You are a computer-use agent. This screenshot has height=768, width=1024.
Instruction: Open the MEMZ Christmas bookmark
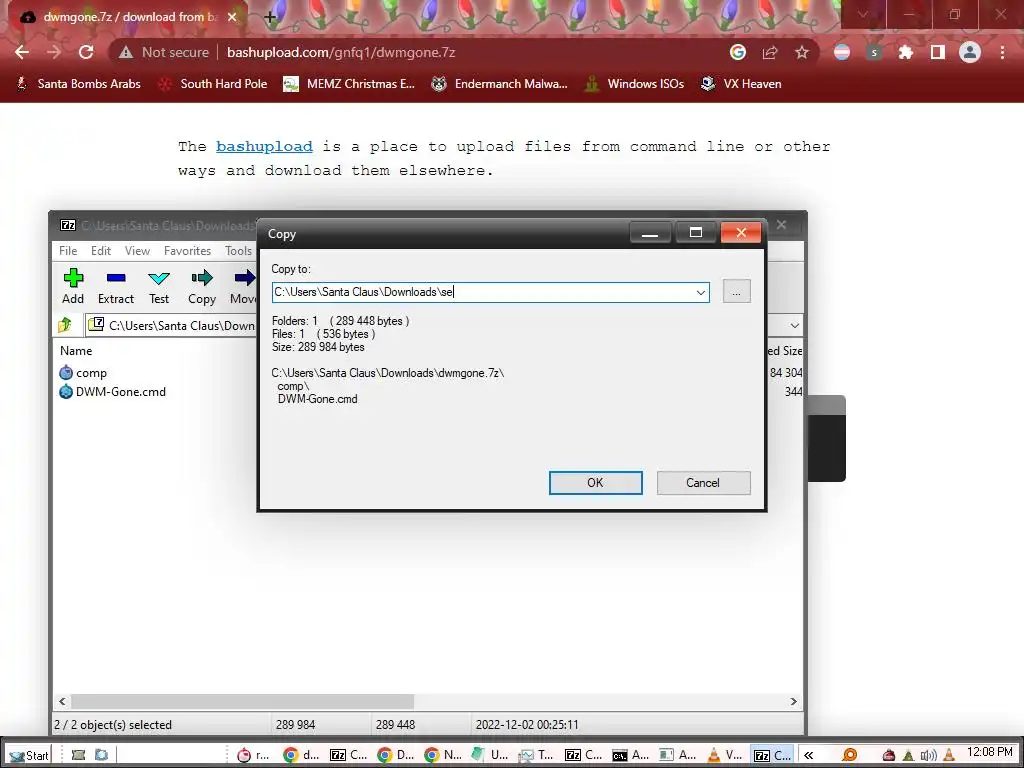[349, 84]
